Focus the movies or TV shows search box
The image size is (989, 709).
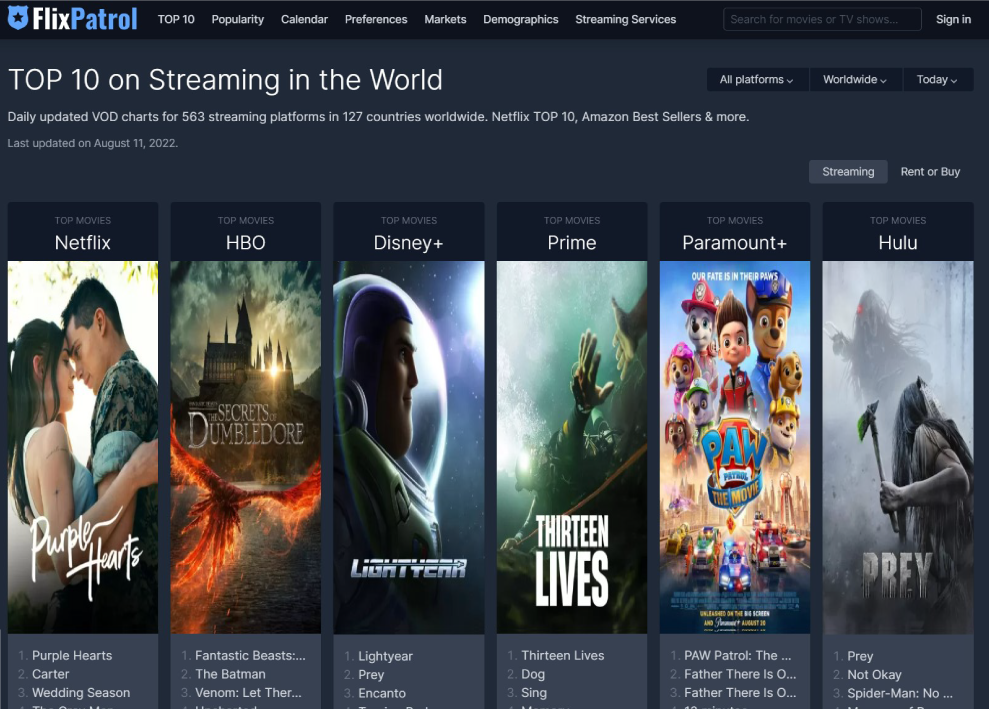(822, 20)
